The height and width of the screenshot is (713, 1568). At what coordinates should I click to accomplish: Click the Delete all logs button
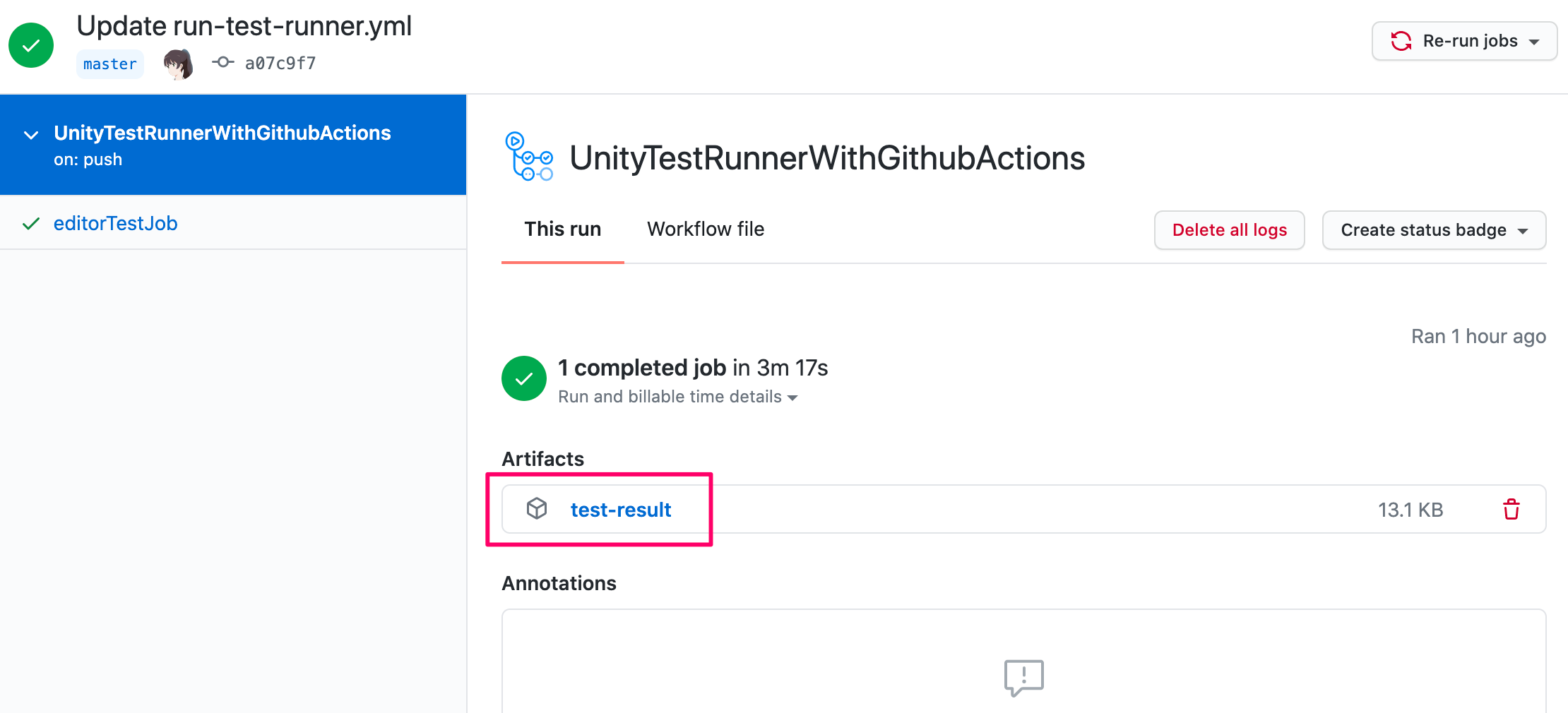point(1230,230)
